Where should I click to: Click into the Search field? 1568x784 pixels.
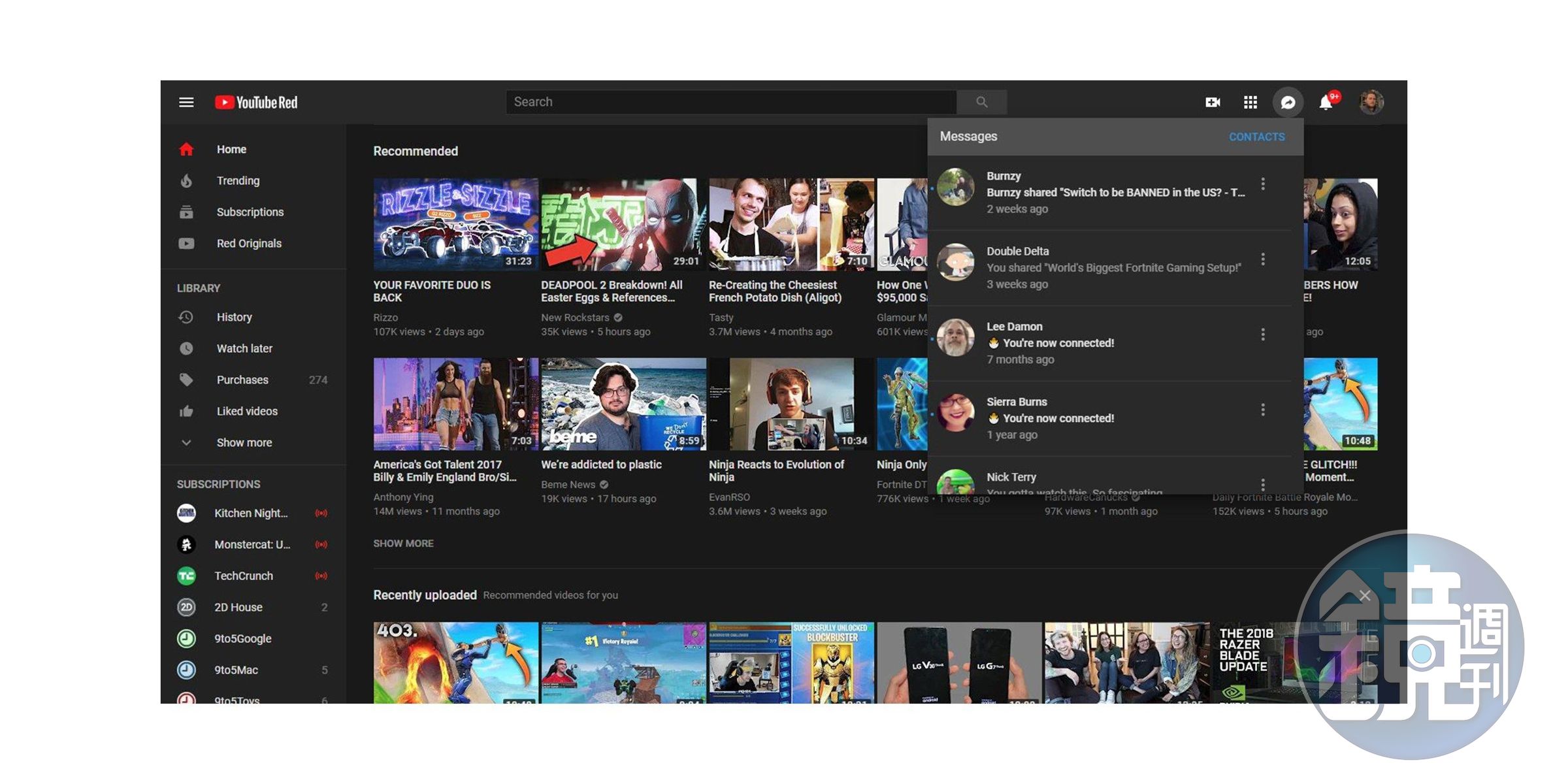coord(731,102)
